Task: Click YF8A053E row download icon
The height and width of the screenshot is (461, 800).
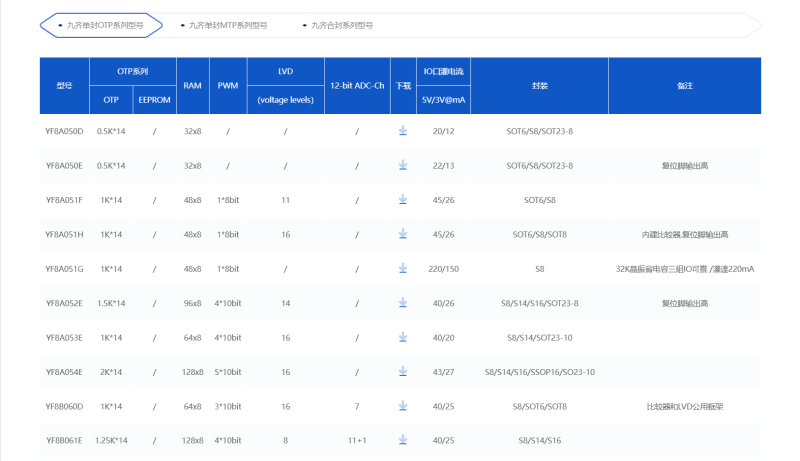Action: pyautogui.click(x=403, y=337)
